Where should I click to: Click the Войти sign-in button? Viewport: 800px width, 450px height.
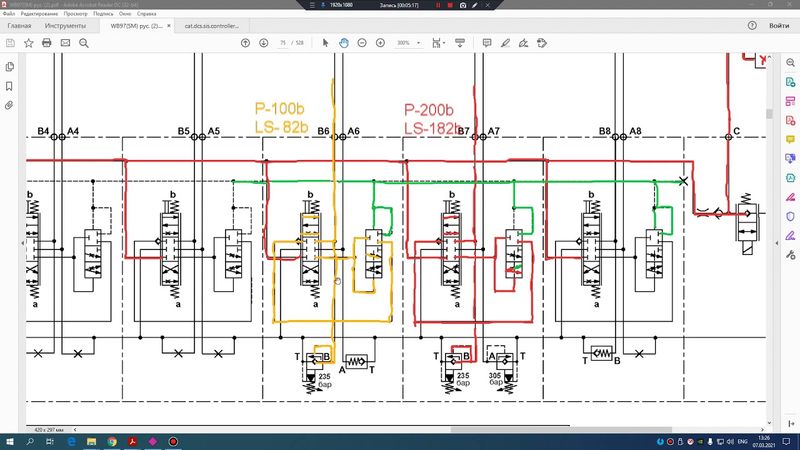778,26
